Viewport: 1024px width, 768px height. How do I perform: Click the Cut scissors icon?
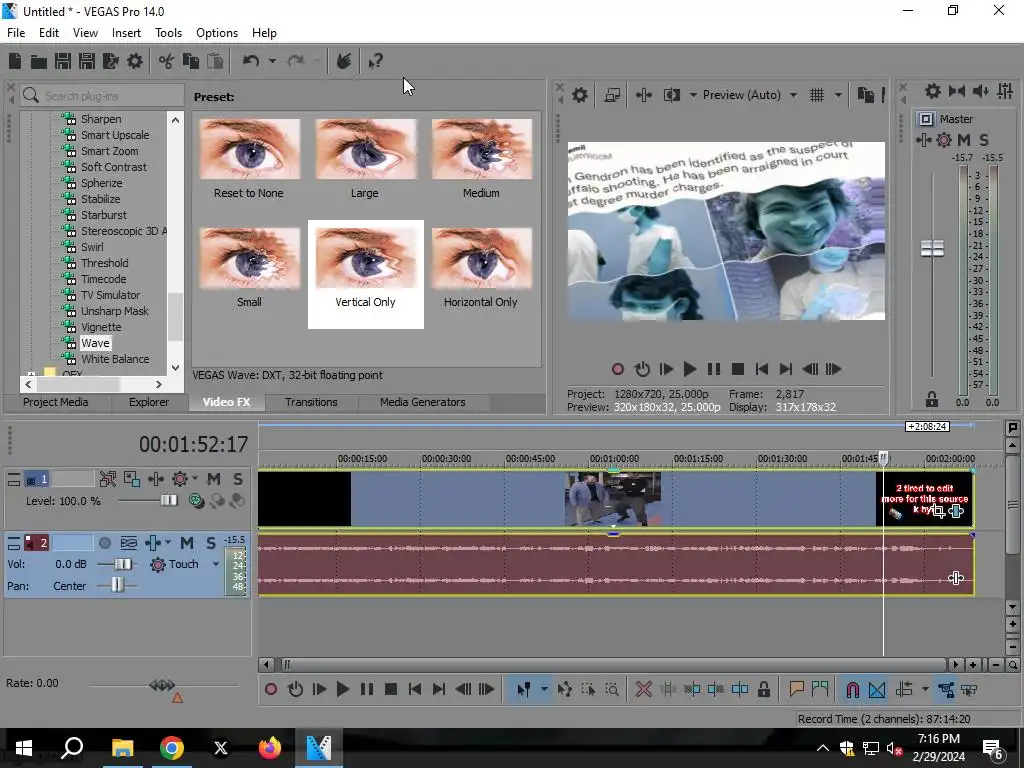pos(167,61)
